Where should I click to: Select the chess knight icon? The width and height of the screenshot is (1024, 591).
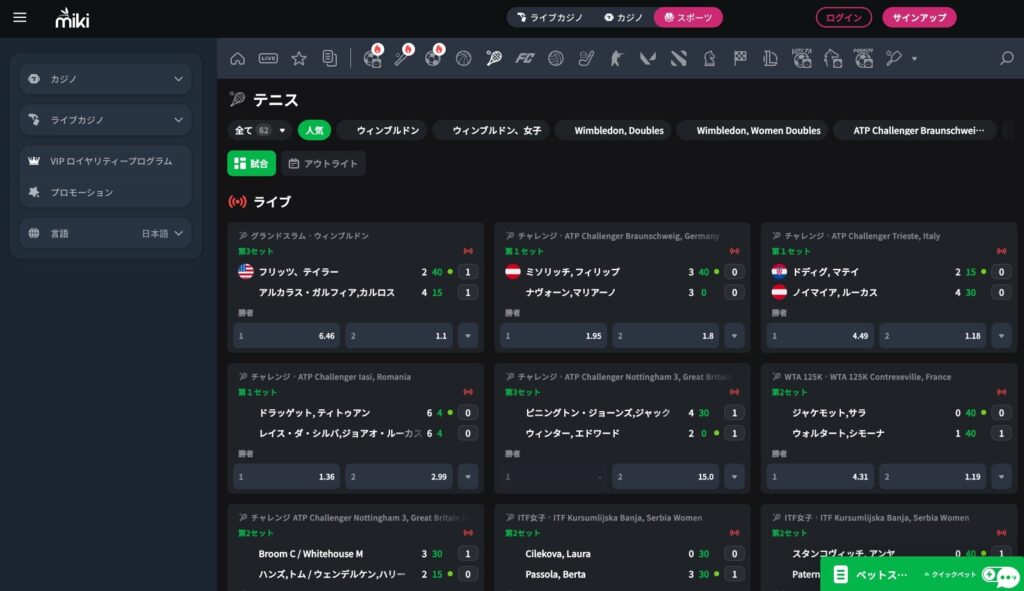point(709,59)
